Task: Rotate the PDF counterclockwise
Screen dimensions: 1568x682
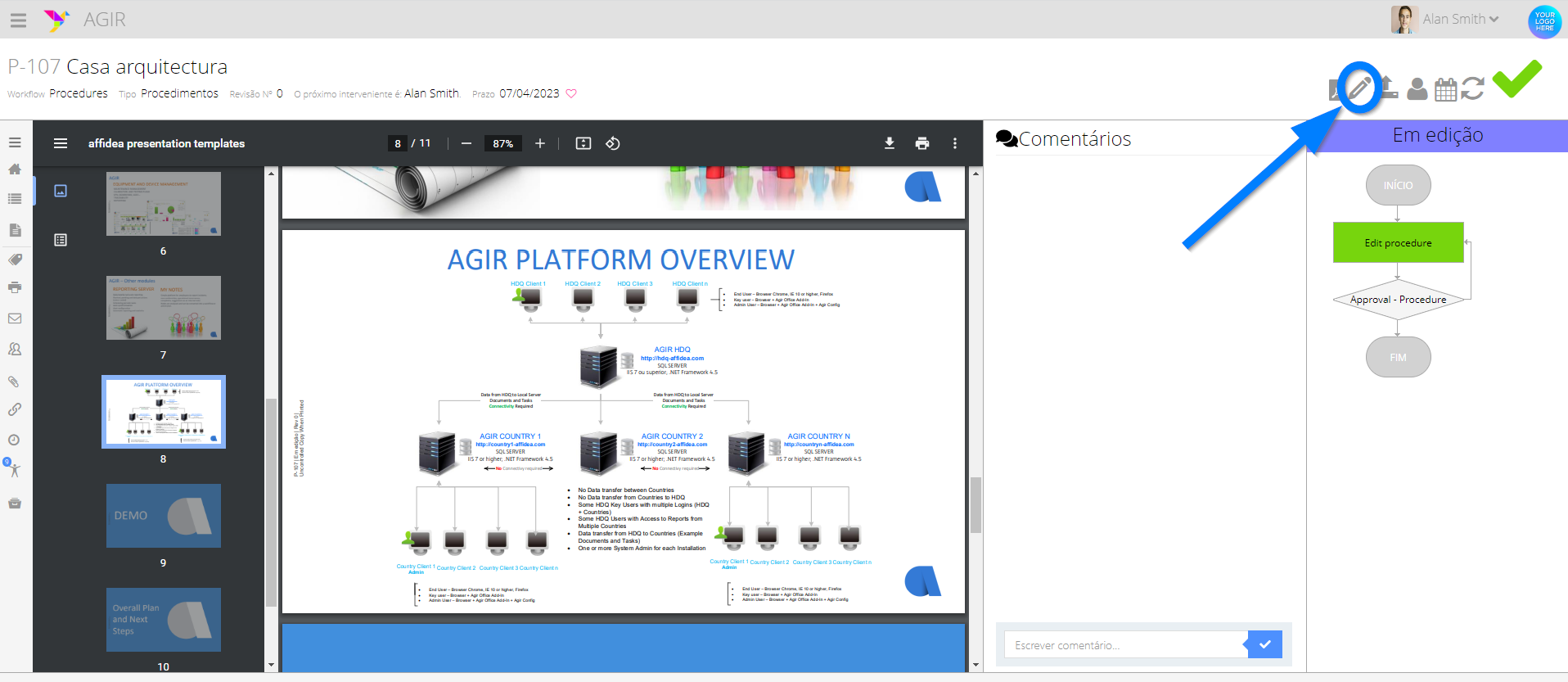Action: coord(613,143)
